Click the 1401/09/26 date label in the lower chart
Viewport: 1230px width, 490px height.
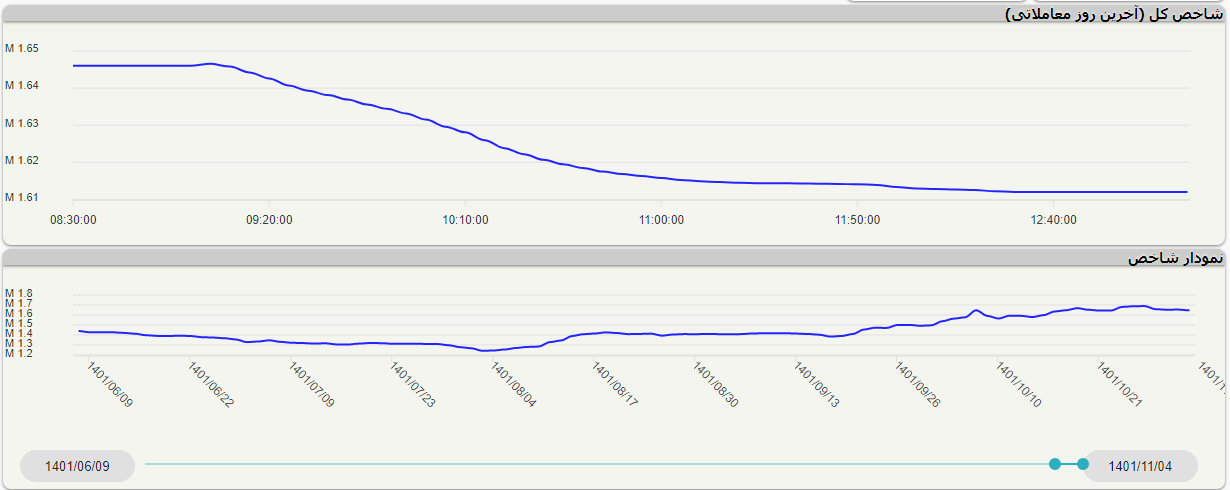click(918, 385)
